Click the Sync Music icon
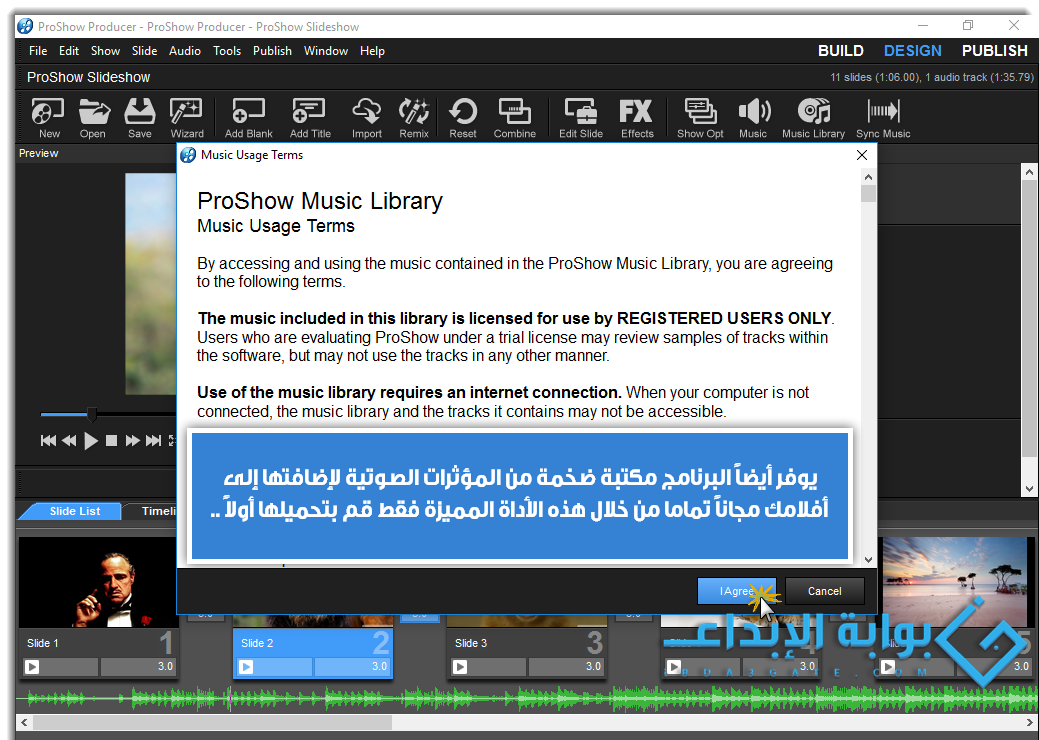This screenshot has height=740, width=1039. 883,118
